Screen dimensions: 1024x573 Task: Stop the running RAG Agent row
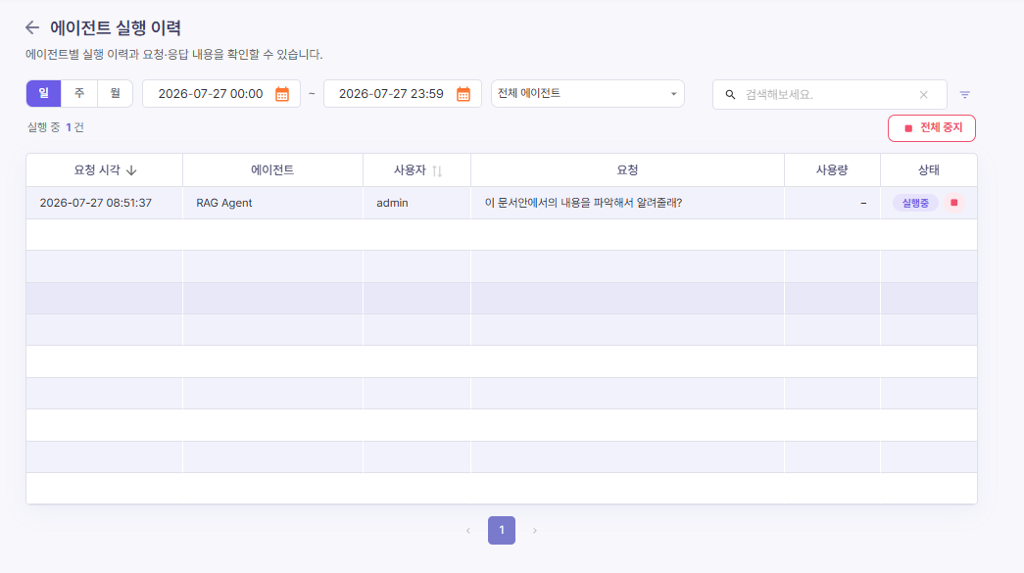[954, 203]
